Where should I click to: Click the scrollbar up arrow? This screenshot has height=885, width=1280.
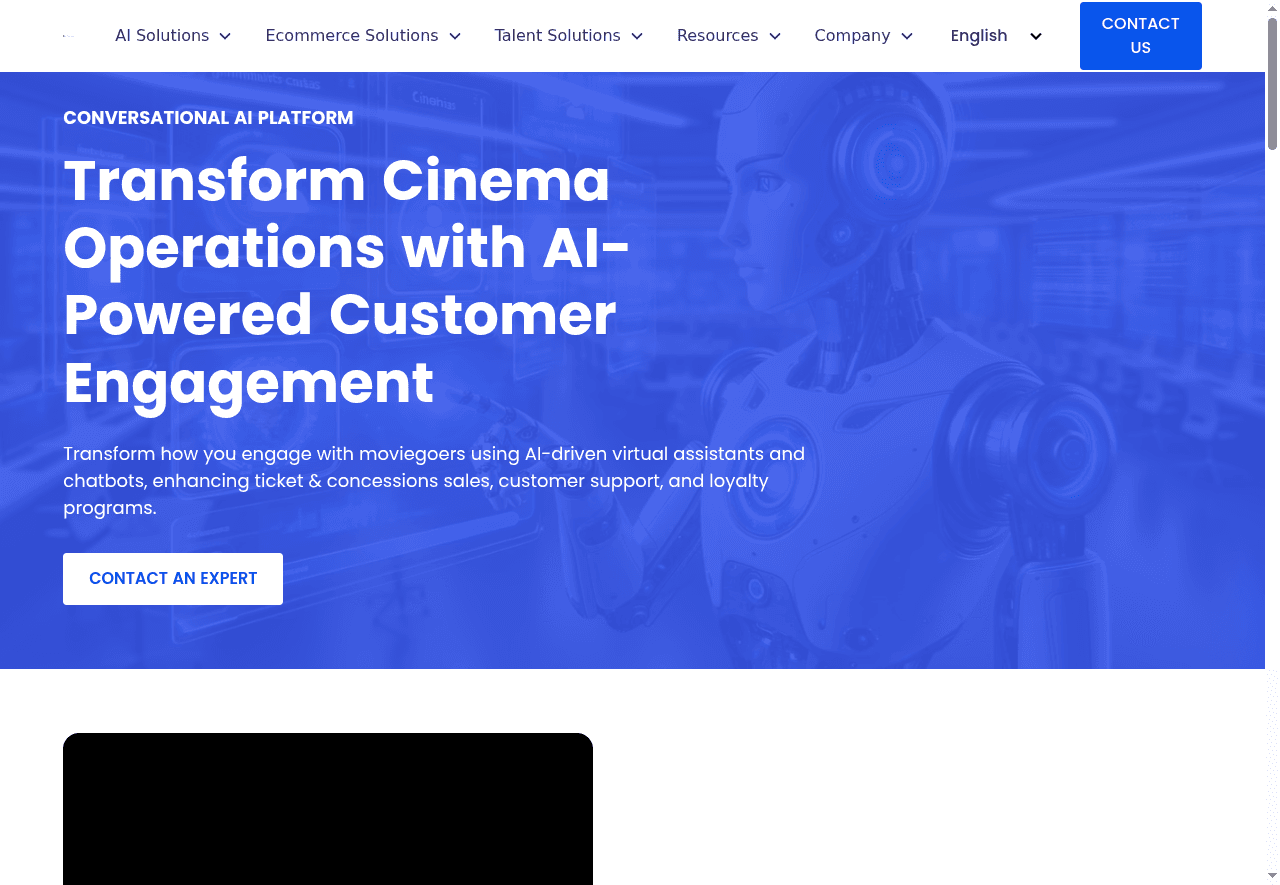click(x=1272, y=8)
